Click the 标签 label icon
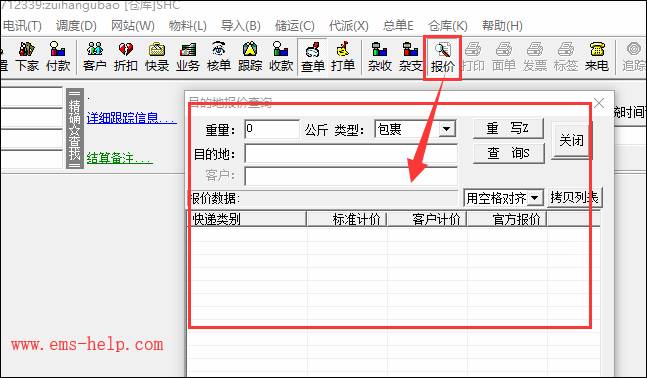The width and height of the screenshot is (647, 378). click(x=566, y=57)
